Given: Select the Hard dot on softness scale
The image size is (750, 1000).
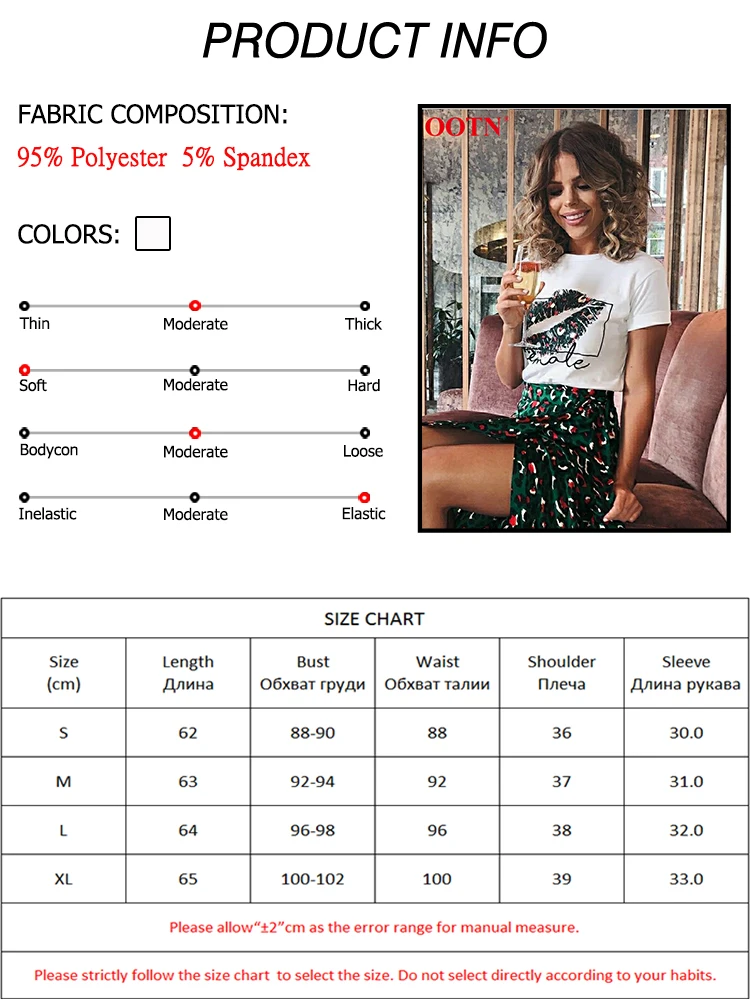Looking at the screenshot, I should click(x=365, y=370).
